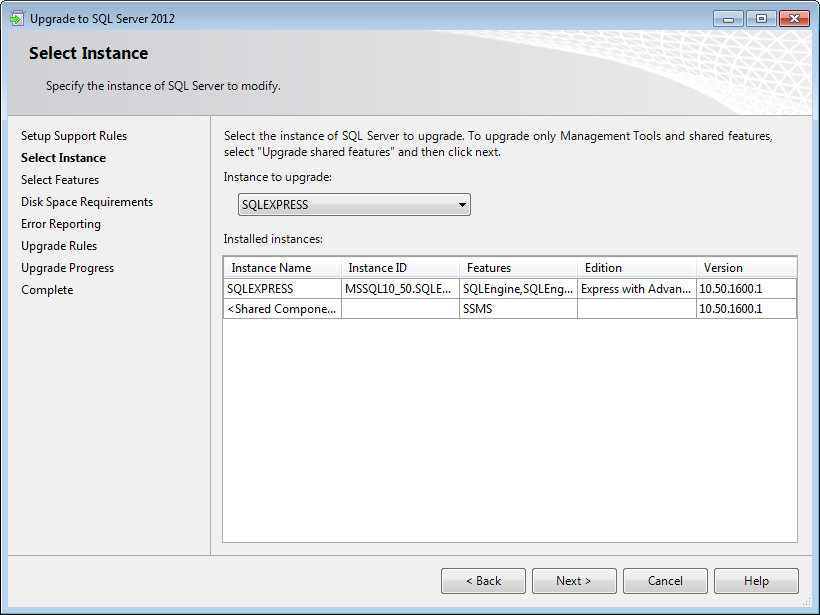Go to Complete step
This screenshot has width=820, height=615.
[x=47, y=290]
